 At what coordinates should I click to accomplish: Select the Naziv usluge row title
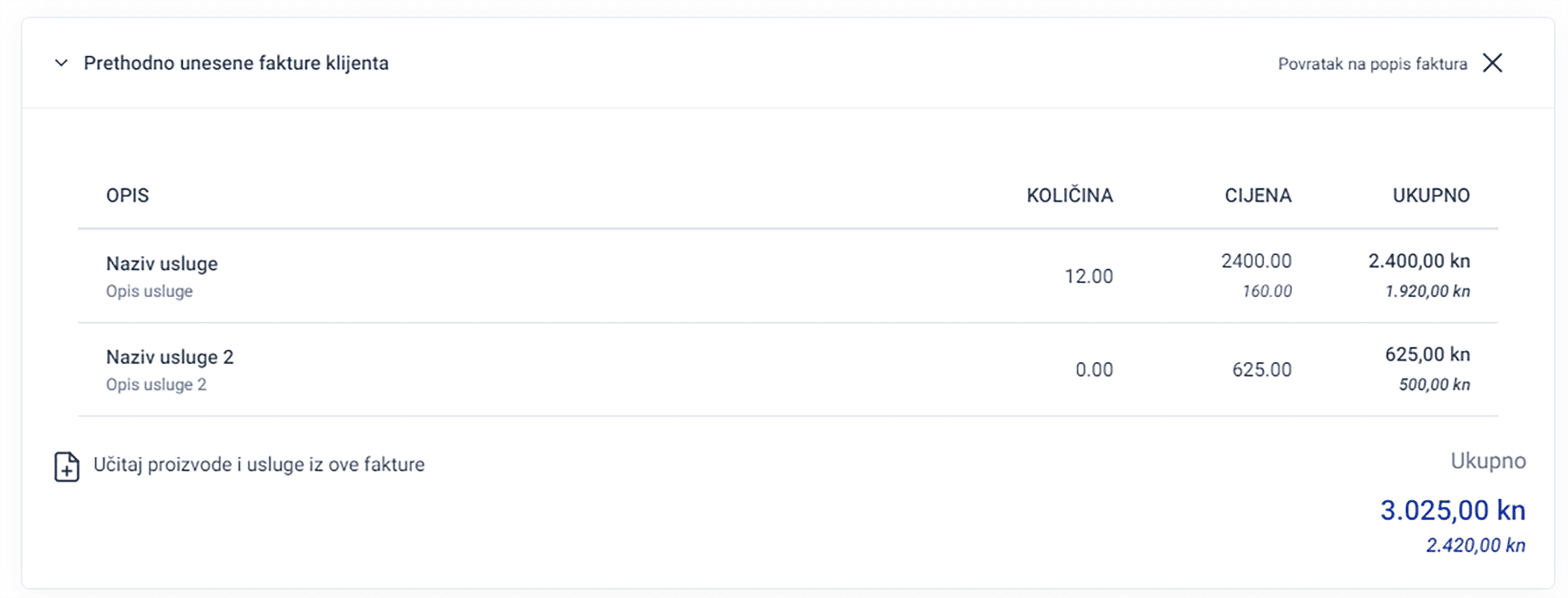(x=162, y=263)
